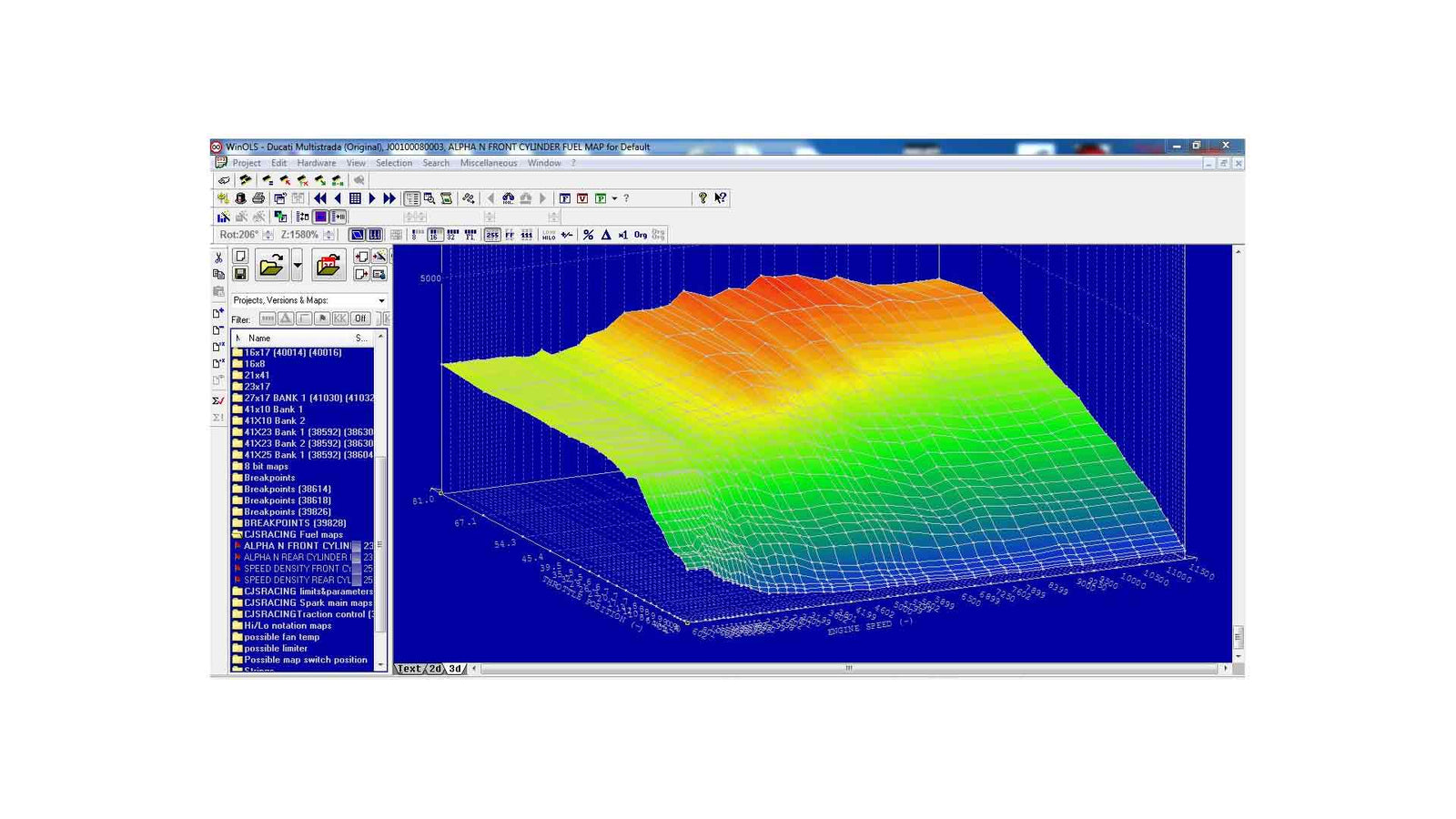Screen dimensions: 1456x819
Task: Click the floppy disk save icon
Action: tap(240, 274)
